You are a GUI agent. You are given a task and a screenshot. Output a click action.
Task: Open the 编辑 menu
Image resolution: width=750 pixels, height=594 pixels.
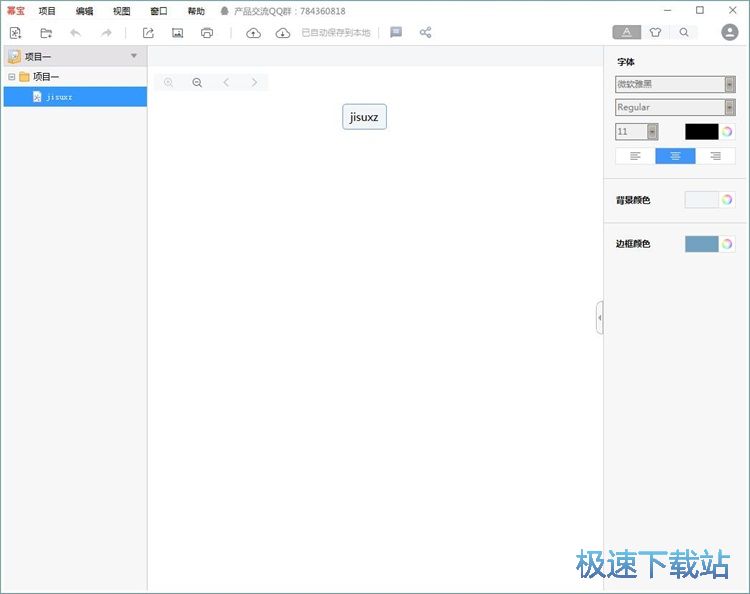(x=84, y=11)
